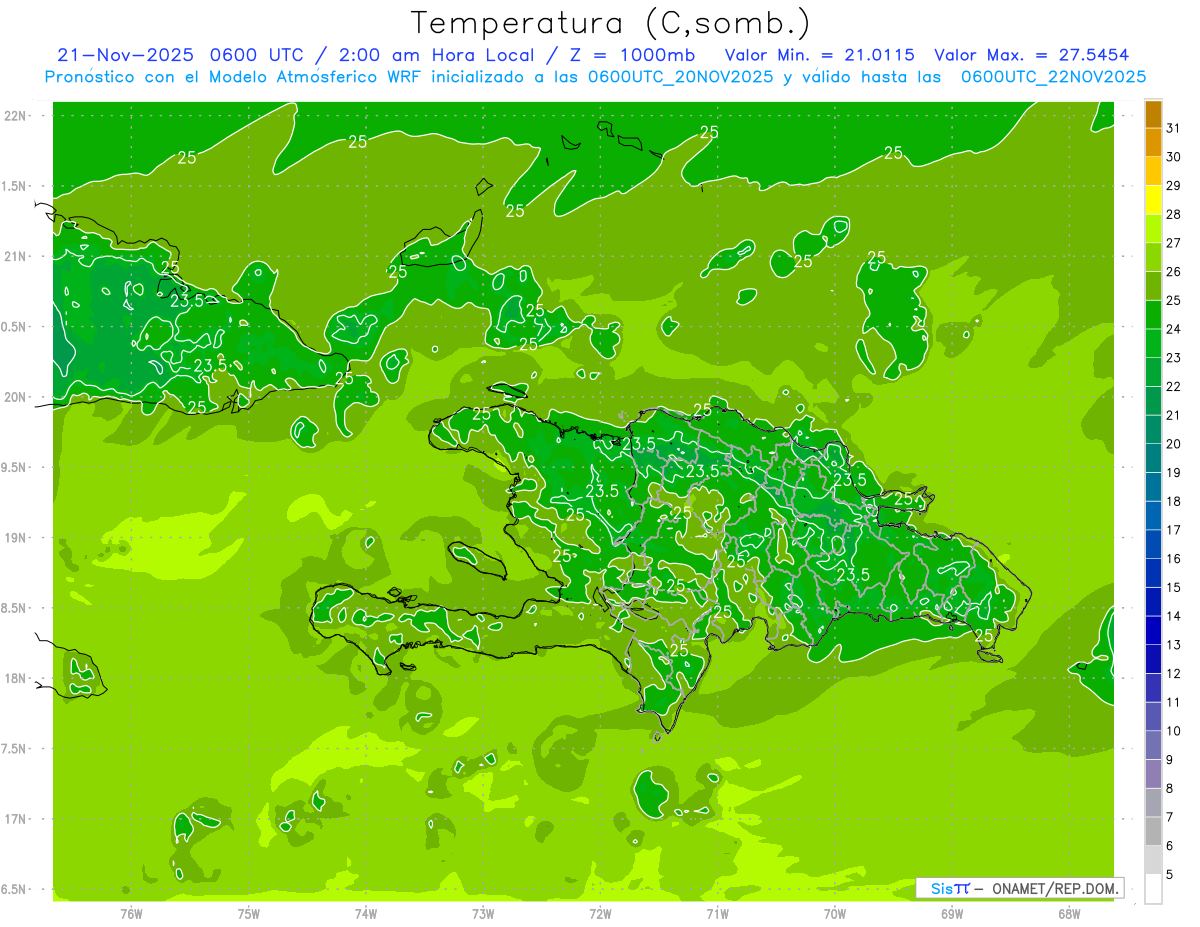Click the gray 6 degree legend swatch
Viewport: 1200px width, 927px height.
click(x=1153, y=832)
